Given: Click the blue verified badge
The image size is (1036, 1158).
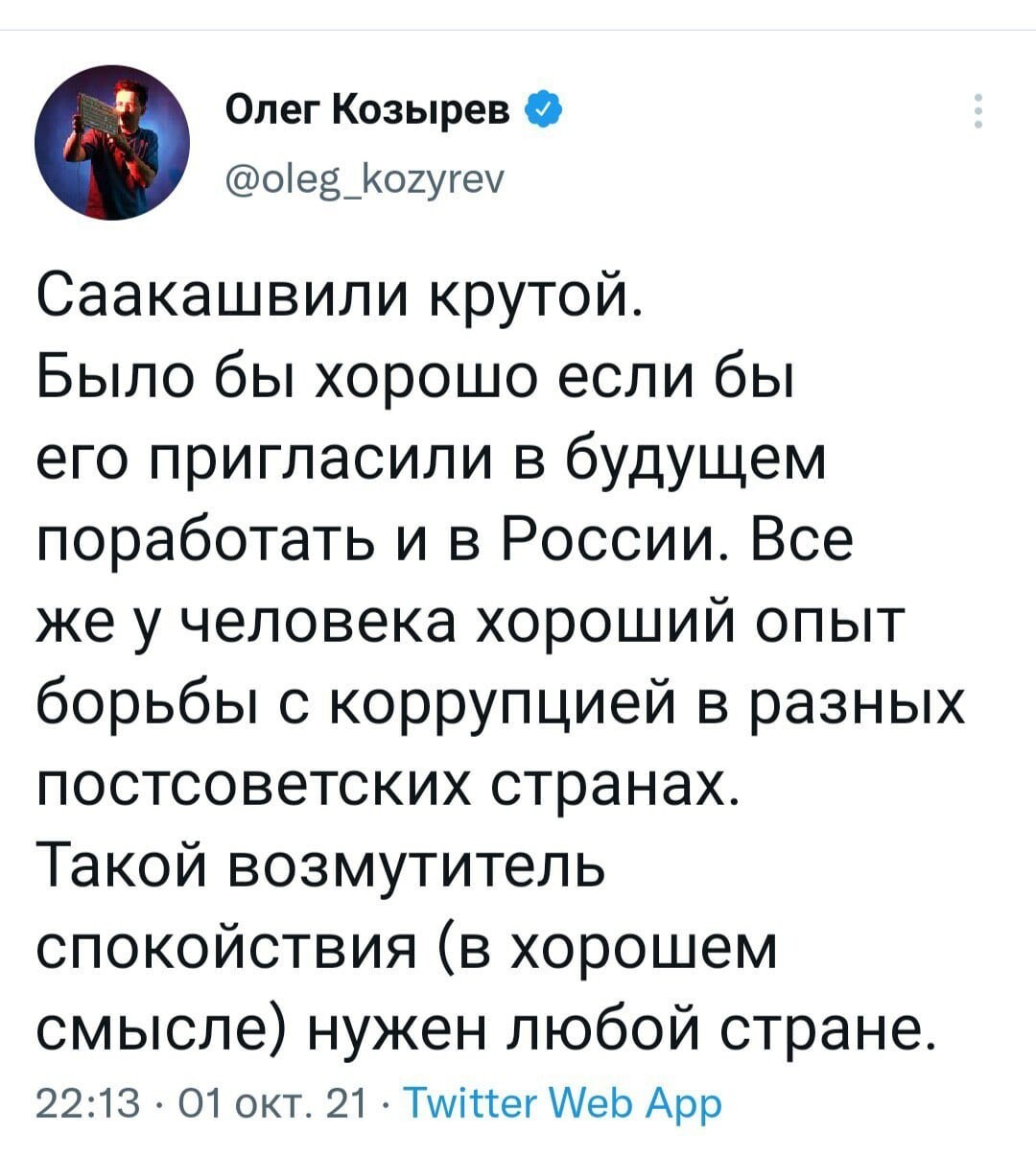Looking at the screenshot, I should coord(541,112).
